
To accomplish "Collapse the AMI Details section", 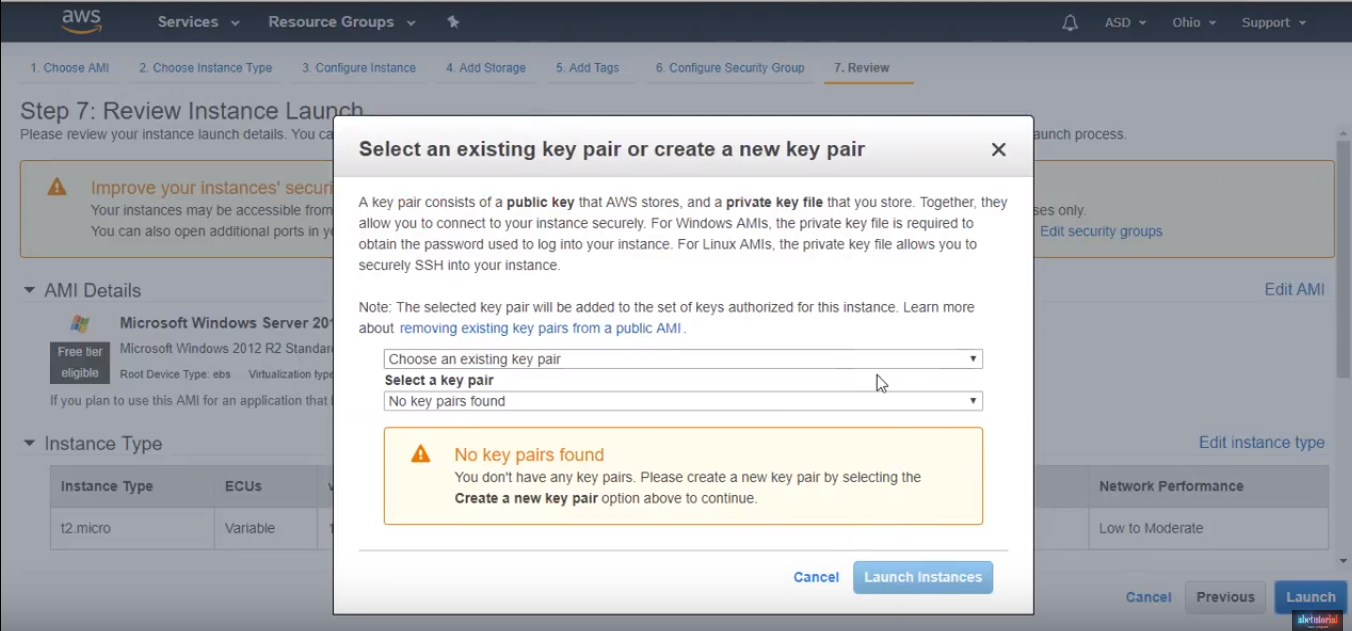I will (29, 290).
